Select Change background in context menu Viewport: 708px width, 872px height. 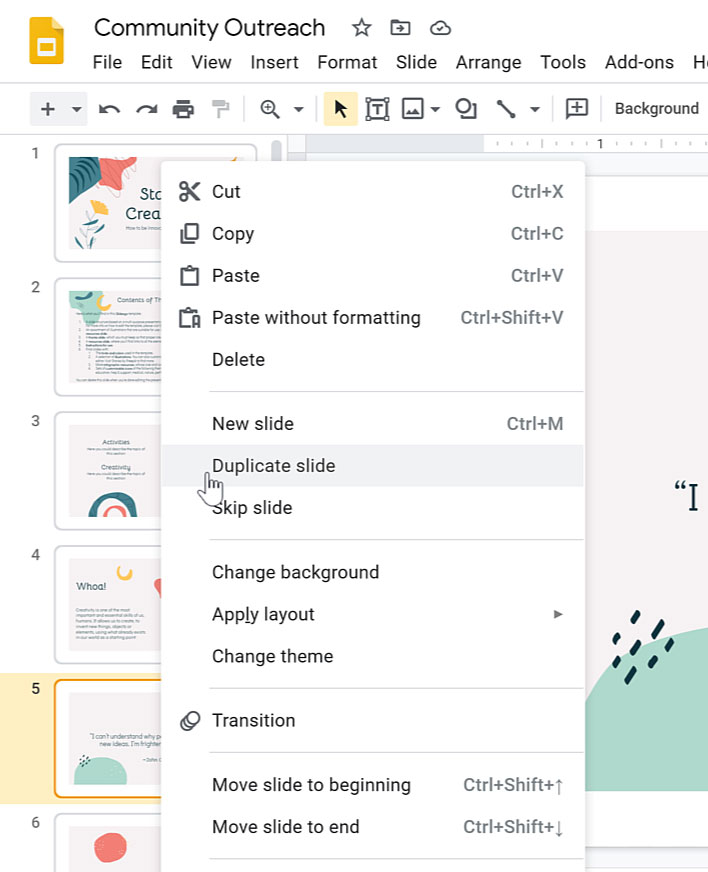pyautogui.click(x=295, y=572)
